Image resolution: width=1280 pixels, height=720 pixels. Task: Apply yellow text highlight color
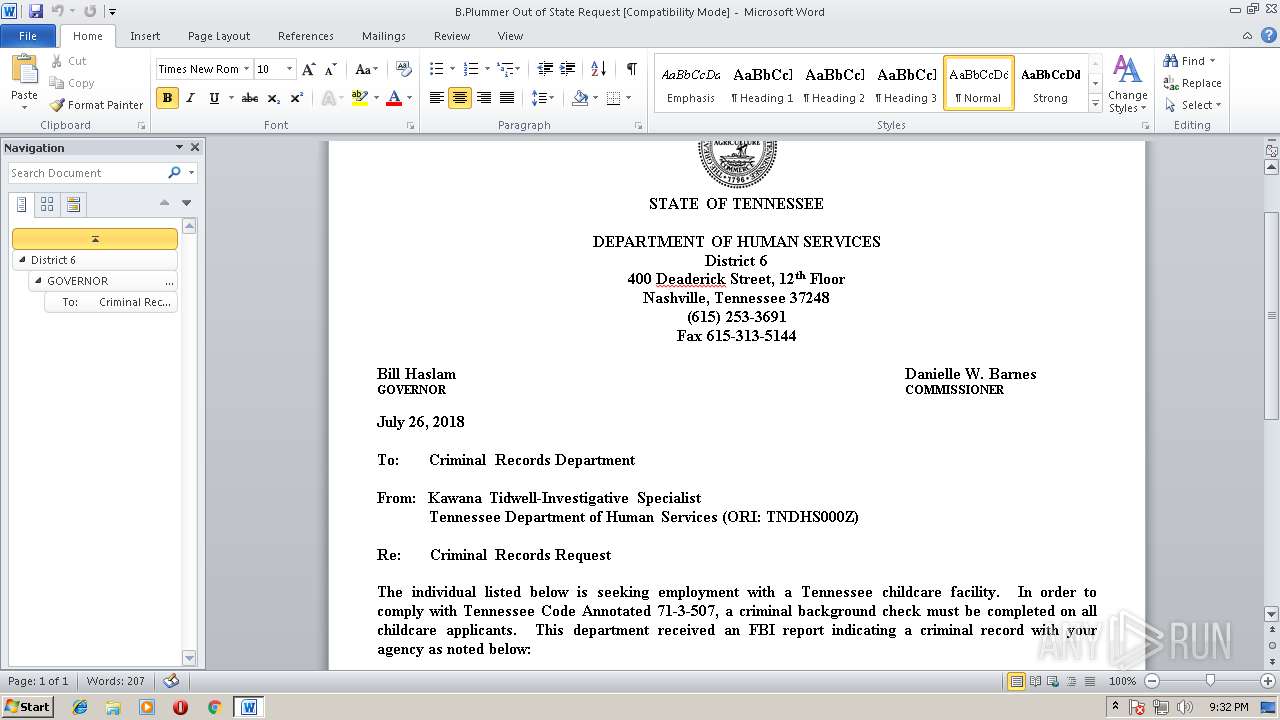pyautogui.click(x=360, y=98)
